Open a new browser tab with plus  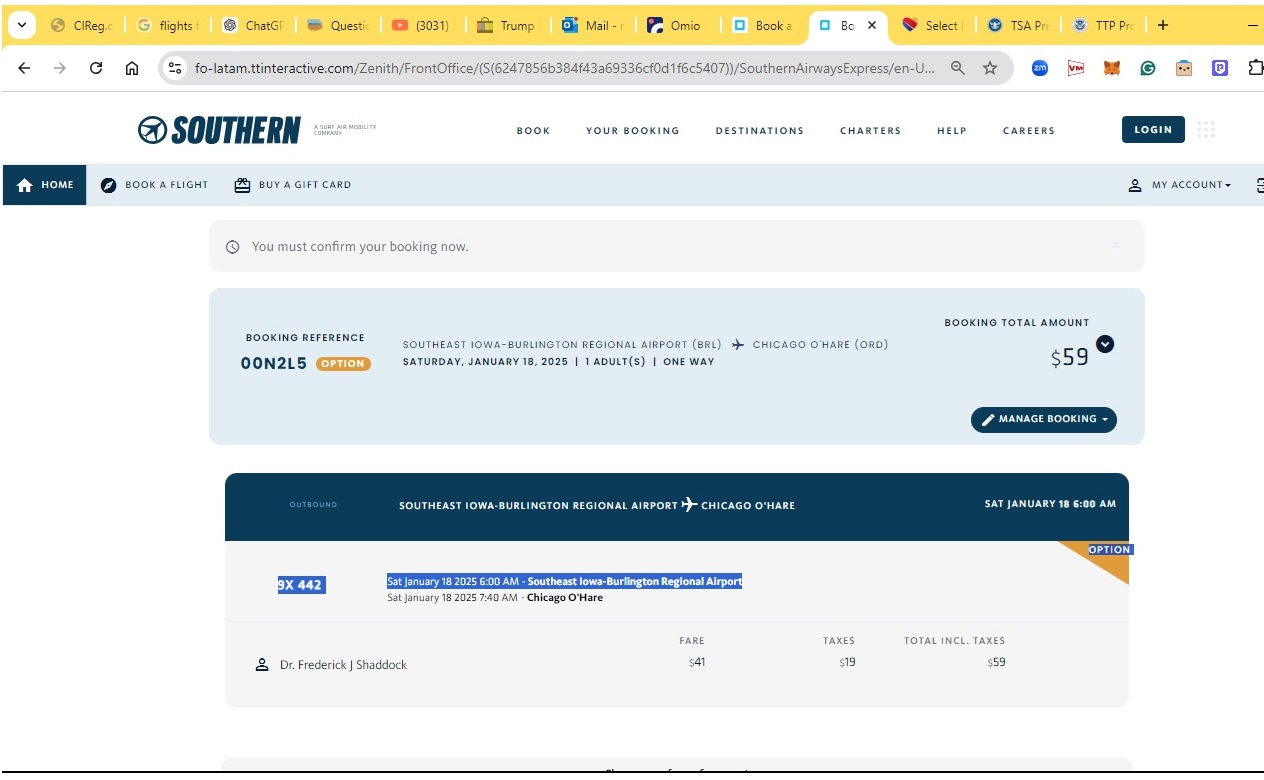pos(1162,26)
